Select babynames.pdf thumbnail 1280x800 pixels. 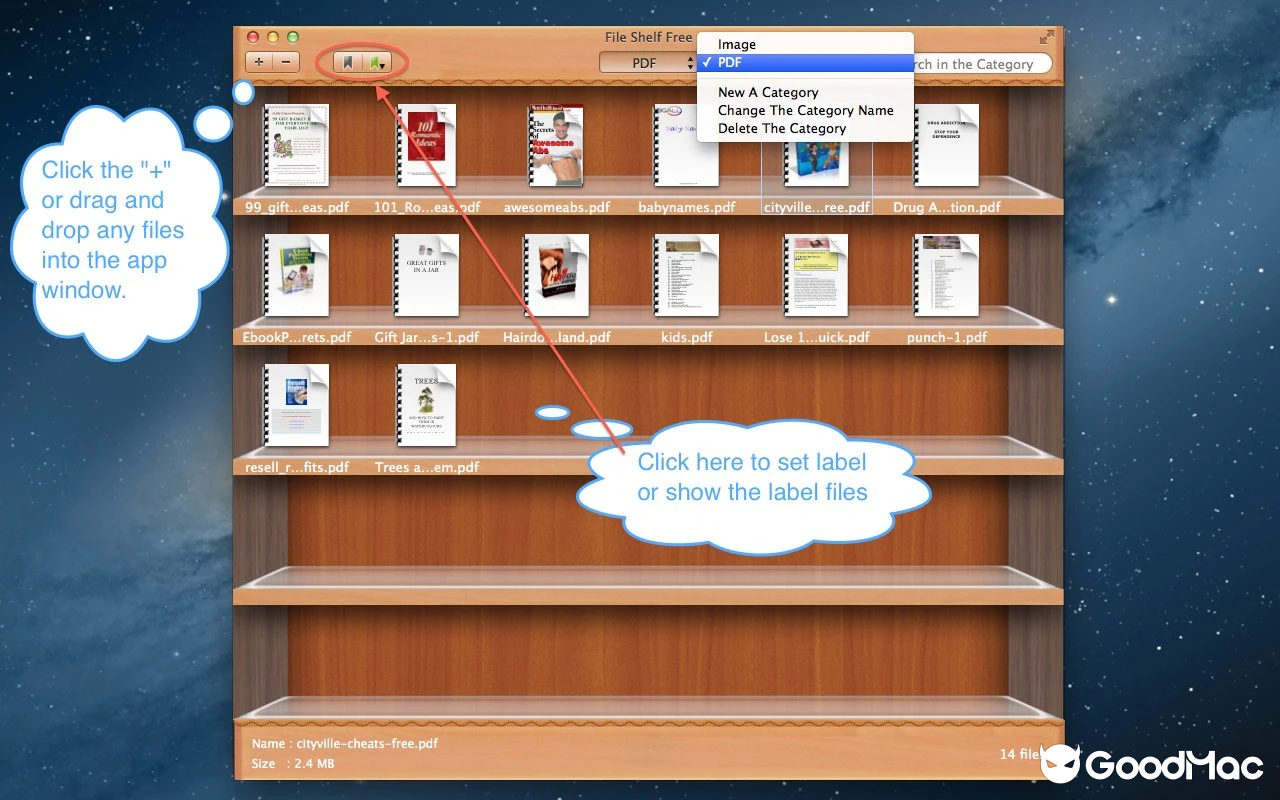[x=686, y=145]
